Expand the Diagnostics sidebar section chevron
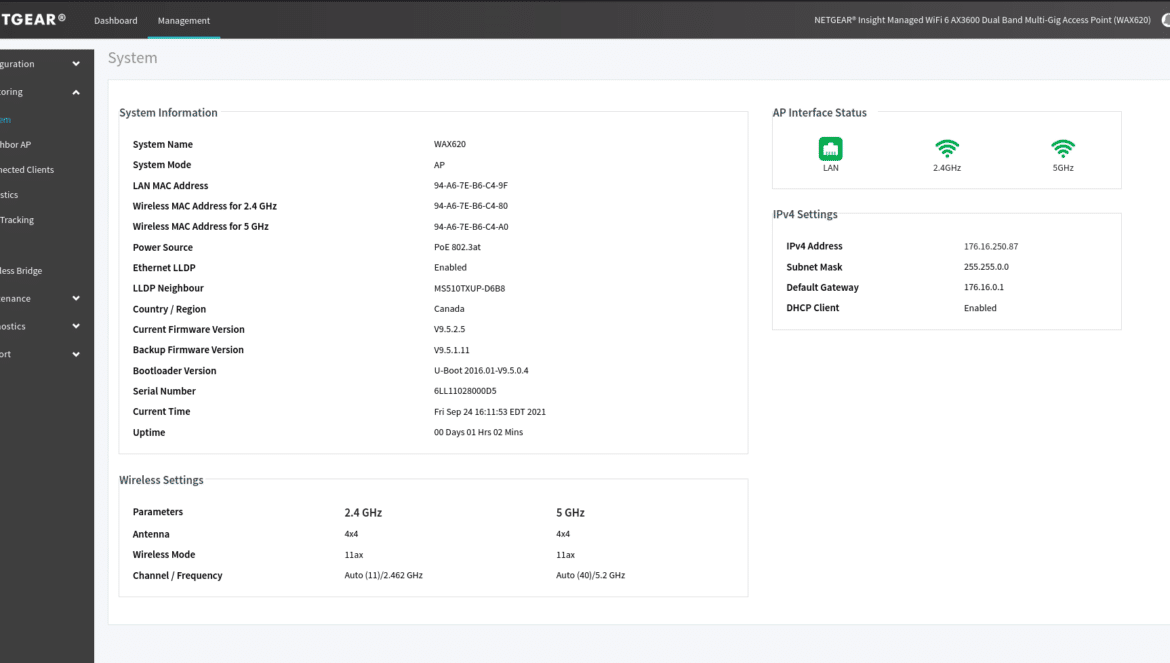Screen dimensions: 1170x663 76,326
